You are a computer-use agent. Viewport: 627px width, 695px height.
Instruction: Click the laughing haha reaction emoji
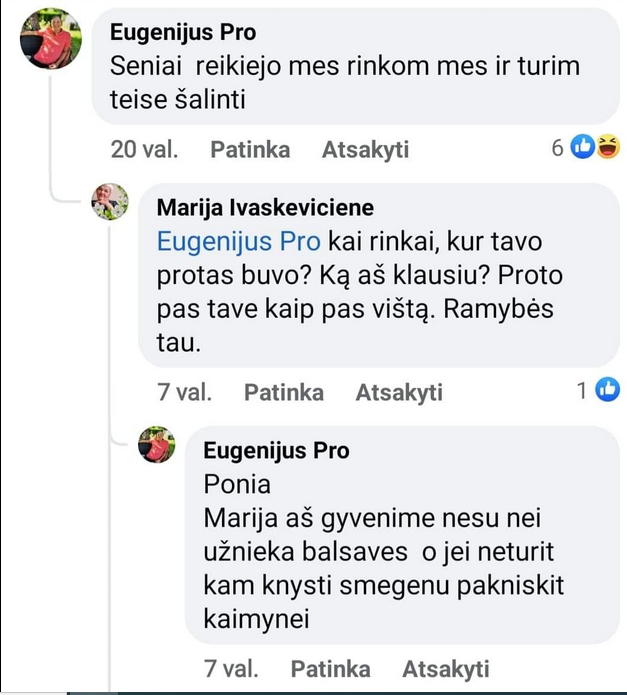pyautogui.click(x=606, y=148)
